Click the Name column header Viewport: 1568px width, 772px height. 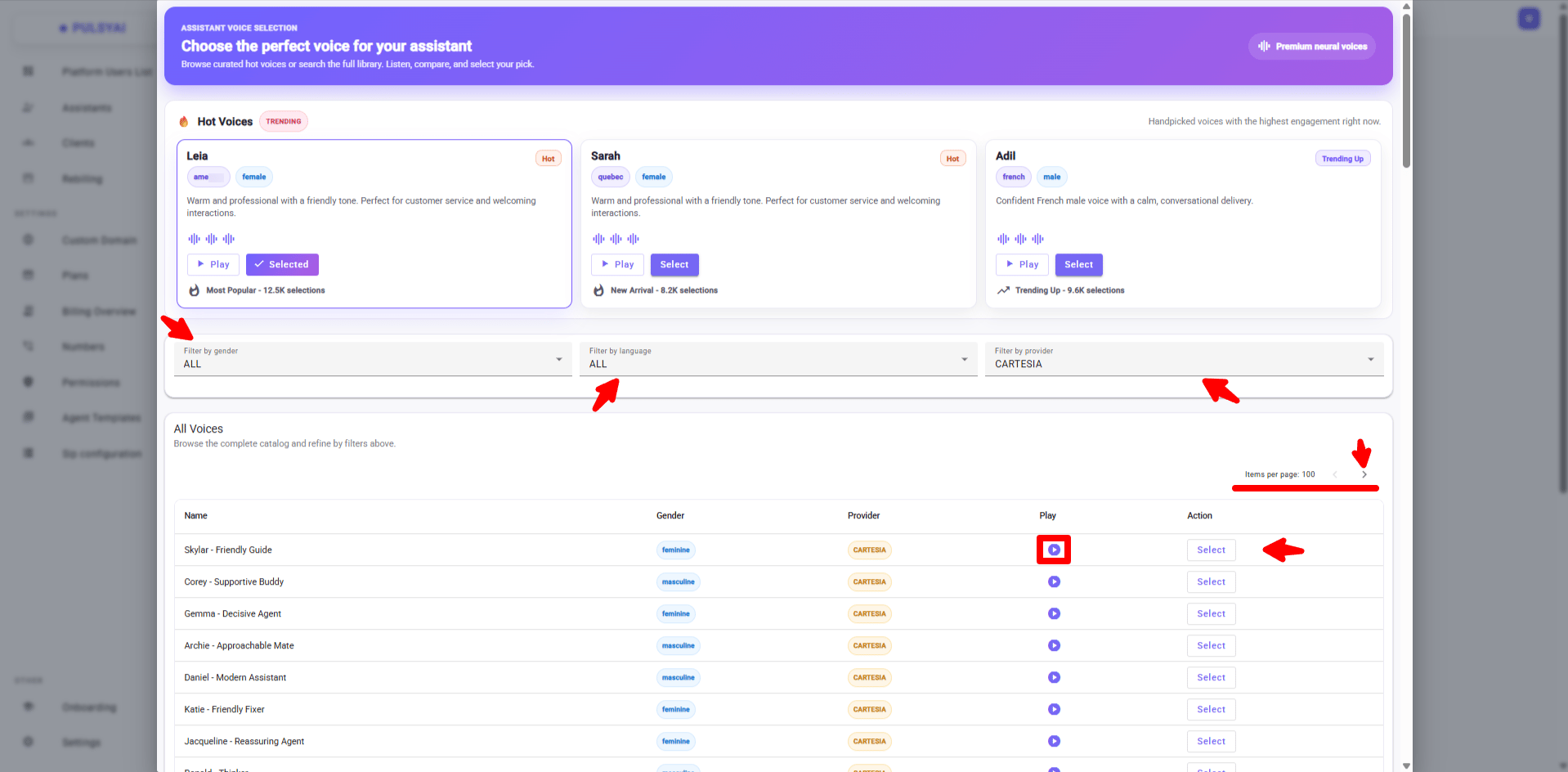point(196,516)
